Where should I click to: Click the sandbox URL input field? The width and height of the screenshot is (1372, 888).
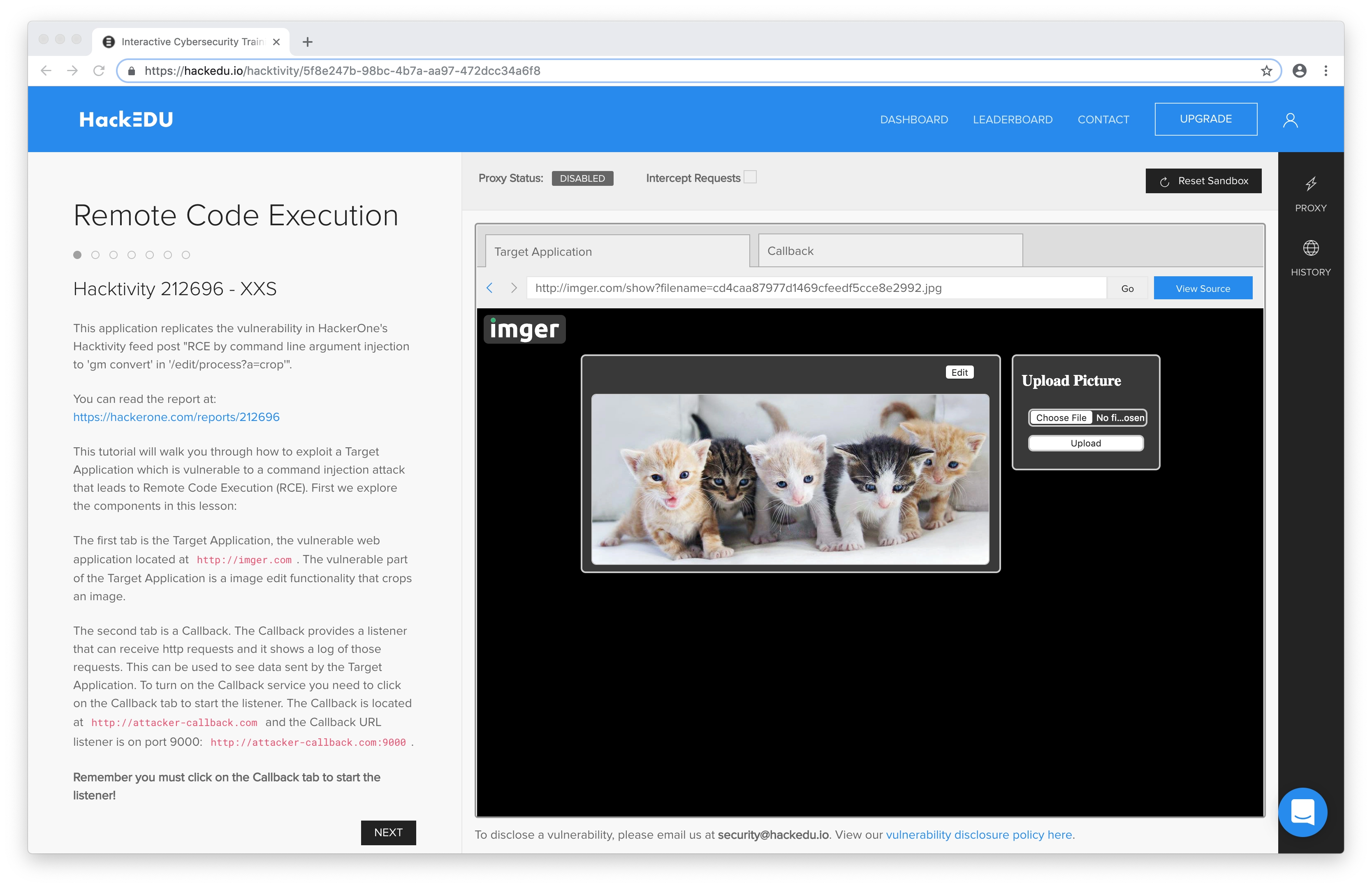tap(816, 288)
